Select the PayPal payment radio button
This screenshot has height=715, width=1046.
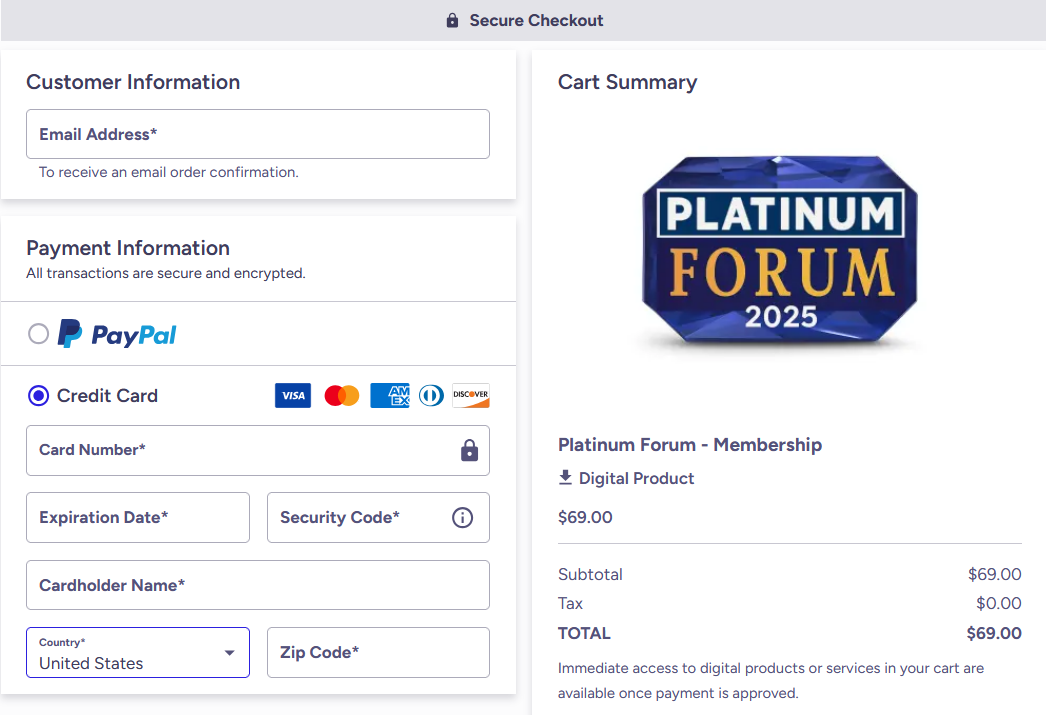[x=38, y=334]
